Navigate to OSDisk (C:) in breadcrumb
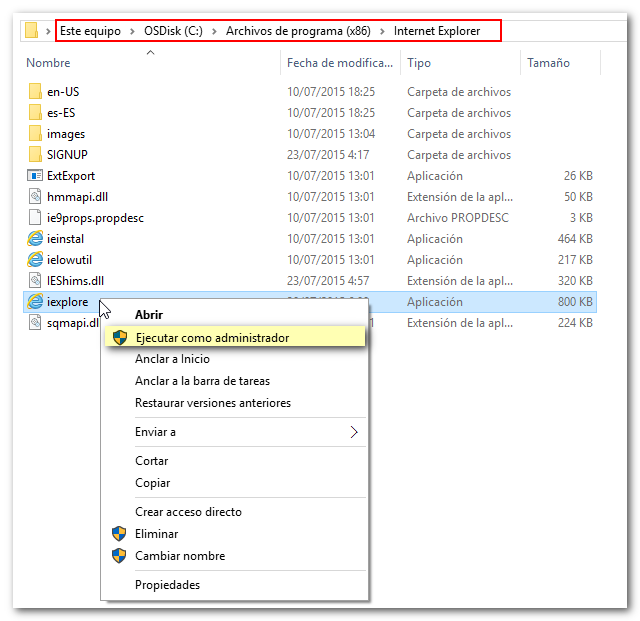This screenshot has height=621, width=640. [173, 31]
